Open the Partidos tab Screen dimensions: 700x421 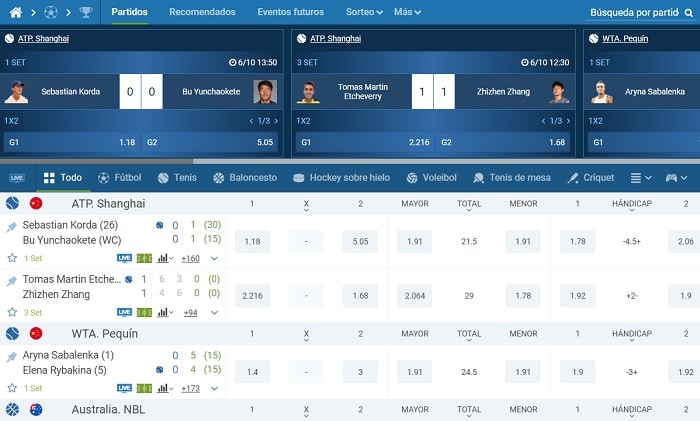129,12
